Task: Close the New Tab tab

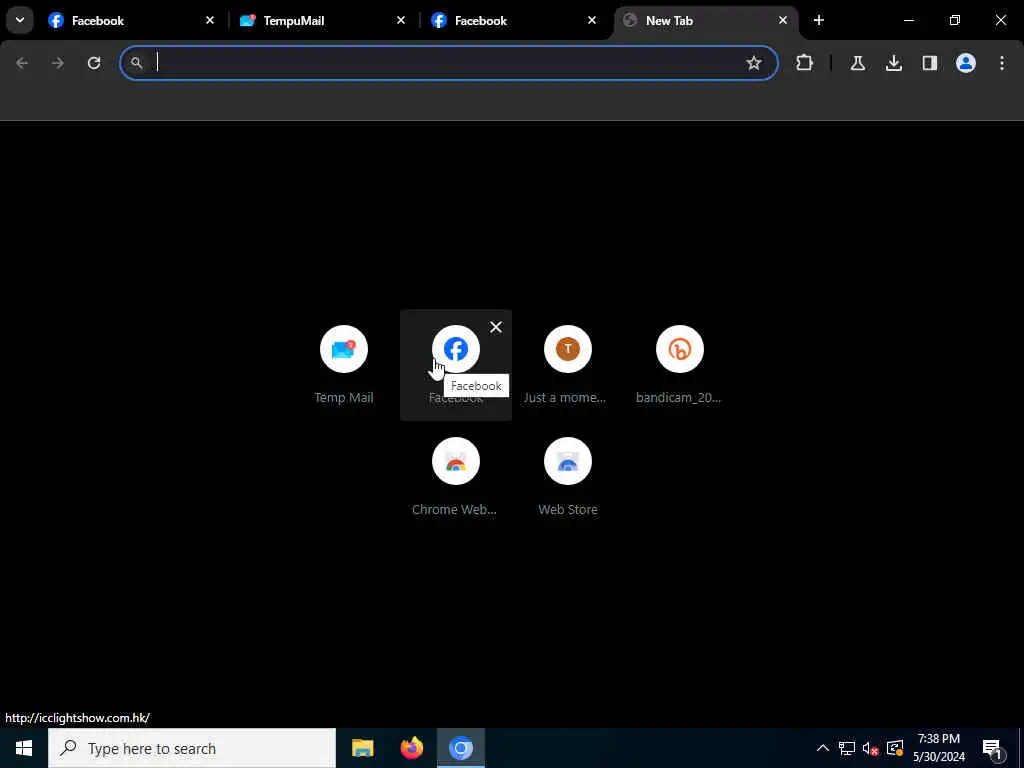Action: coord(783,20)
